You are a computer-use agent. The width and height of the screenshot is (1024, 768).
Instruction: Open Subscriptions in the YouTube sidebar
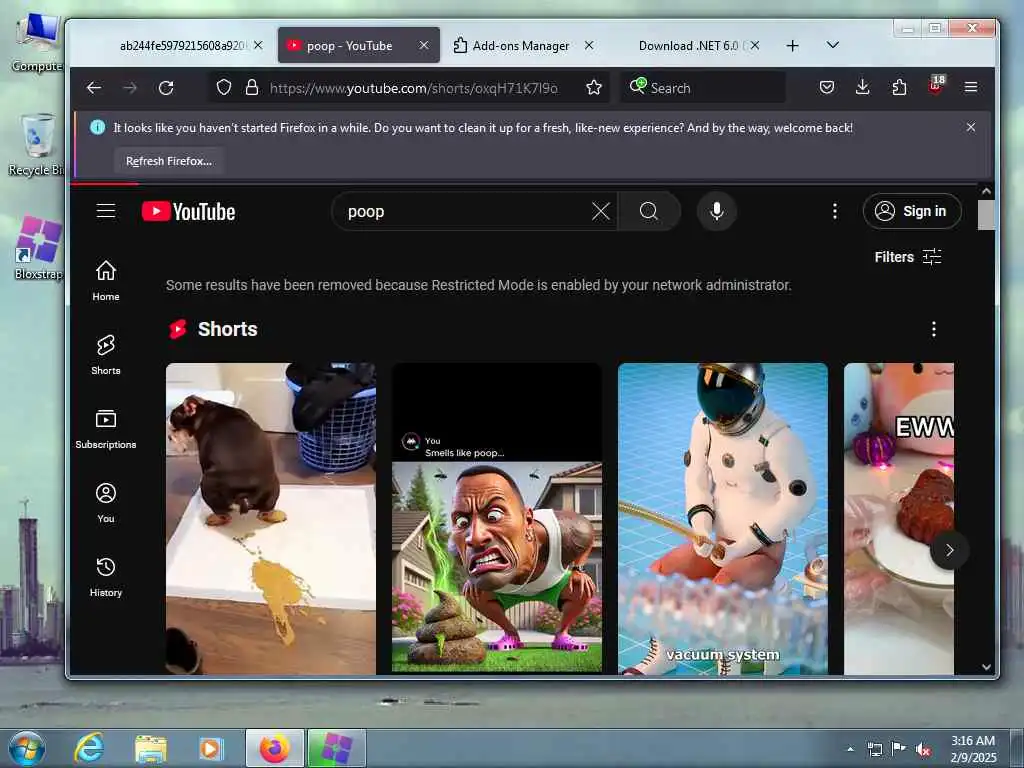[106, 428]
